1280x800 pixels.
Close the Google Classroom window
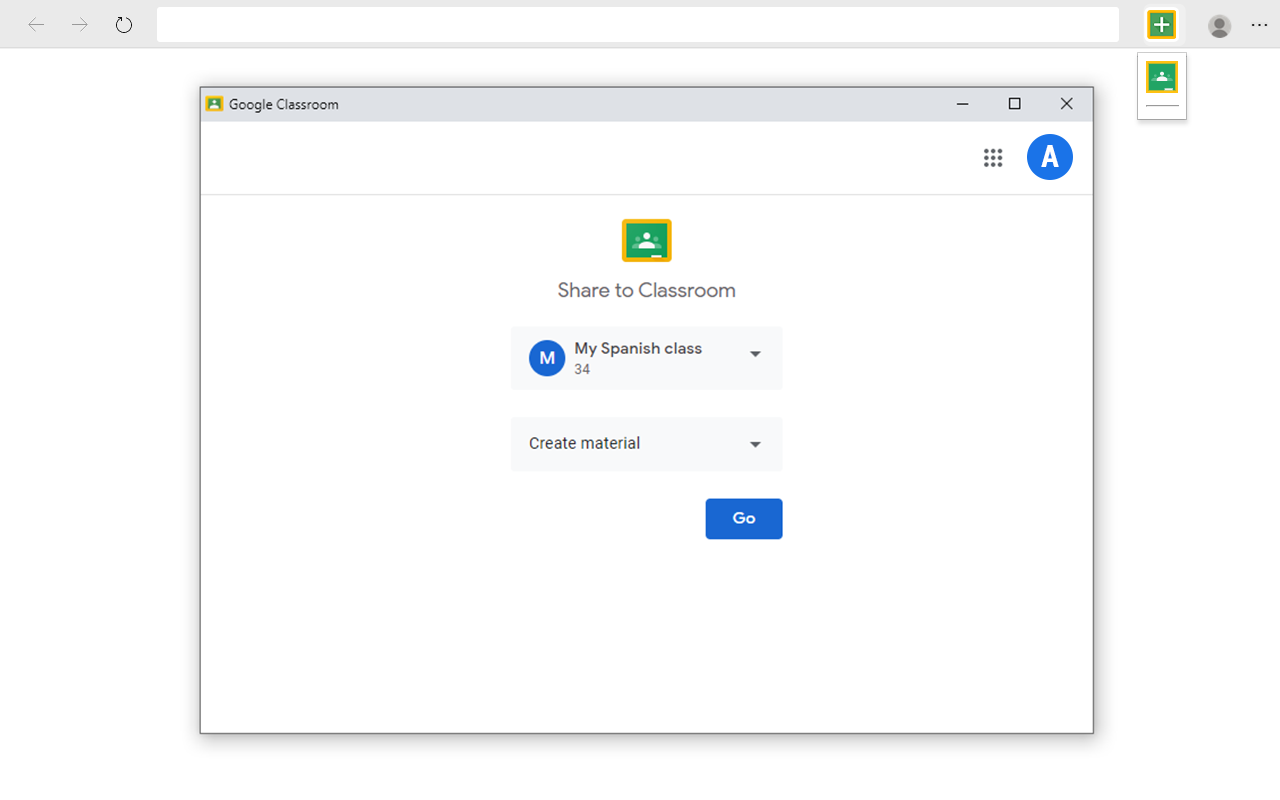(1067, 104)
